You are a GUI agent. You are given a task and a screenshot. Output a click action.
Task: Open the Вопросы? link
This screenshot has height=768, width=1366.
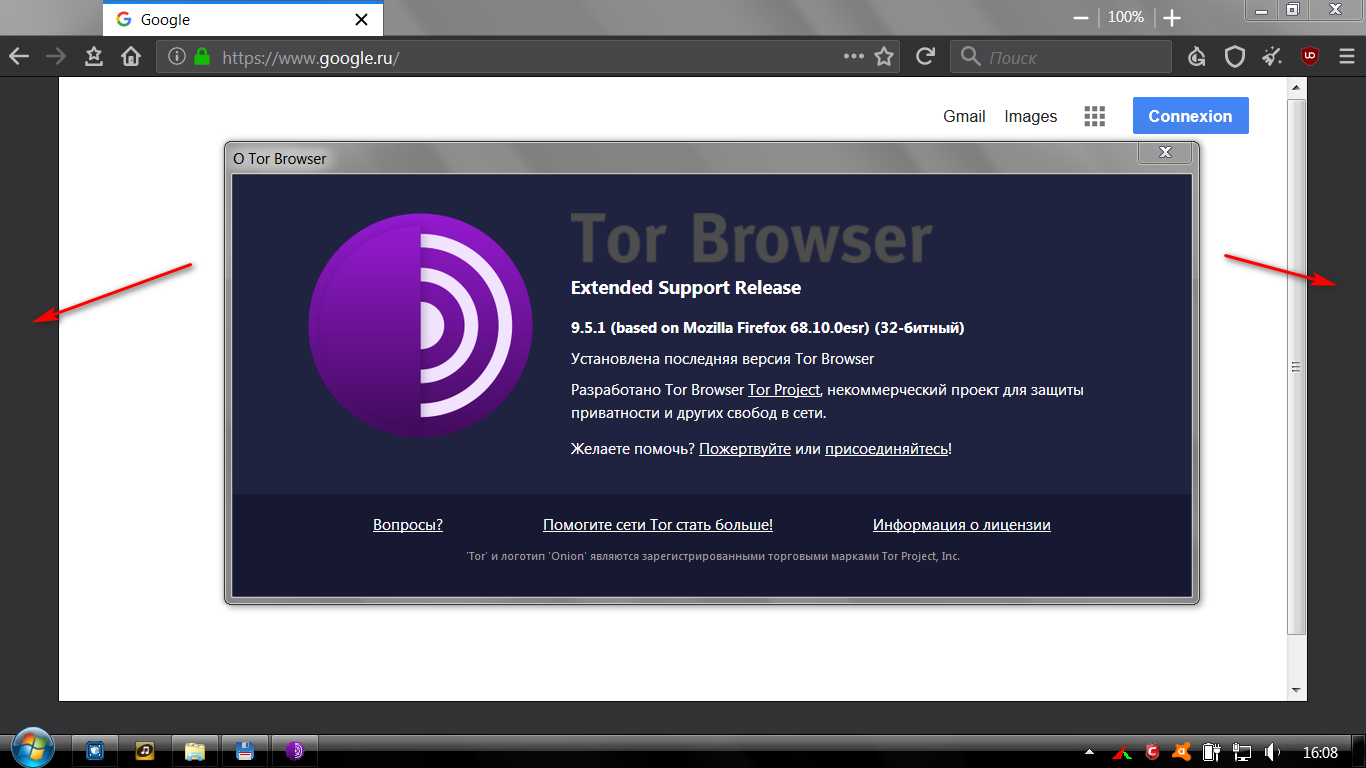(408, 525)
